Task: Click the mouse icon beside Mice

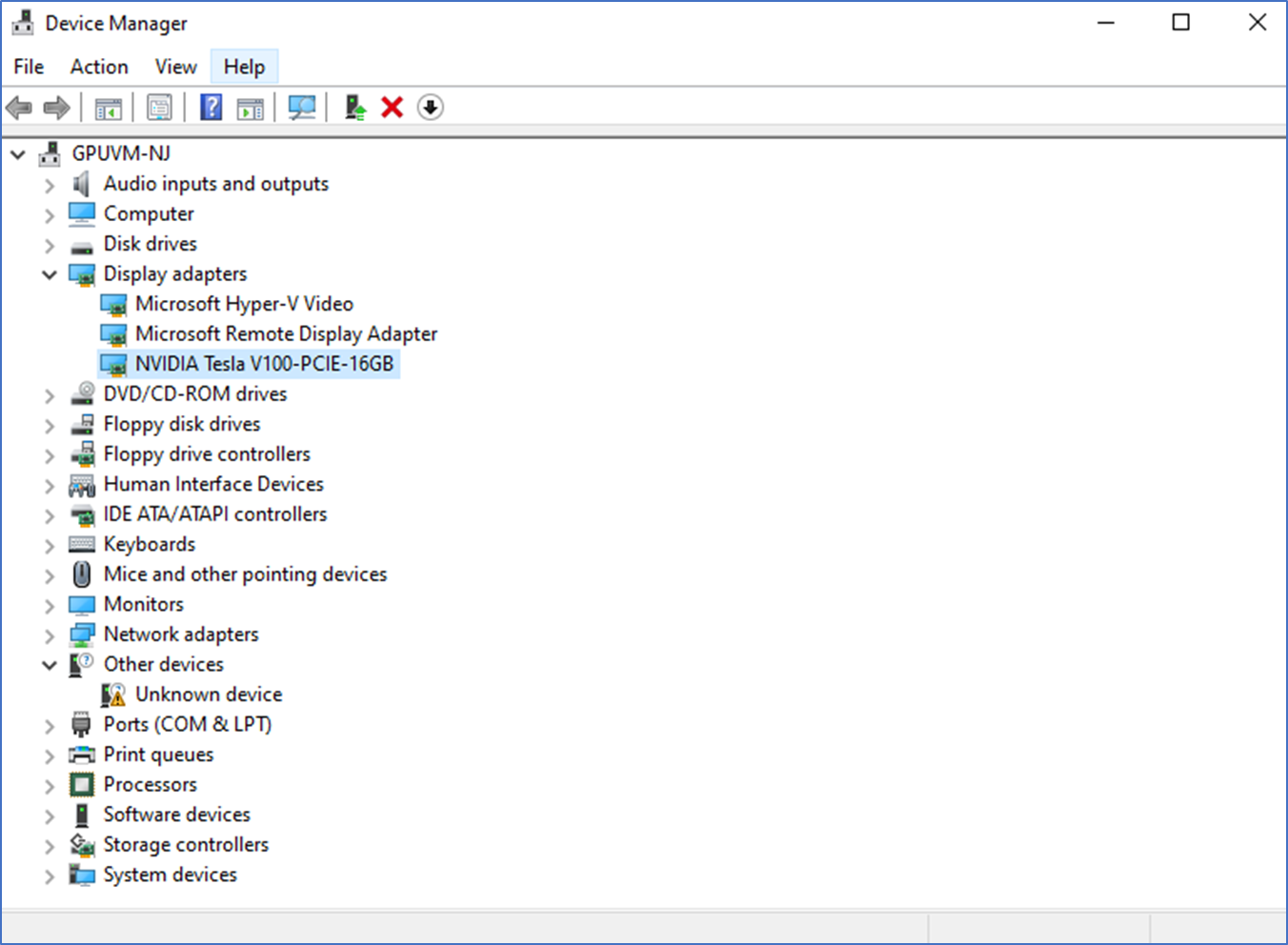Action: [82, 574]
